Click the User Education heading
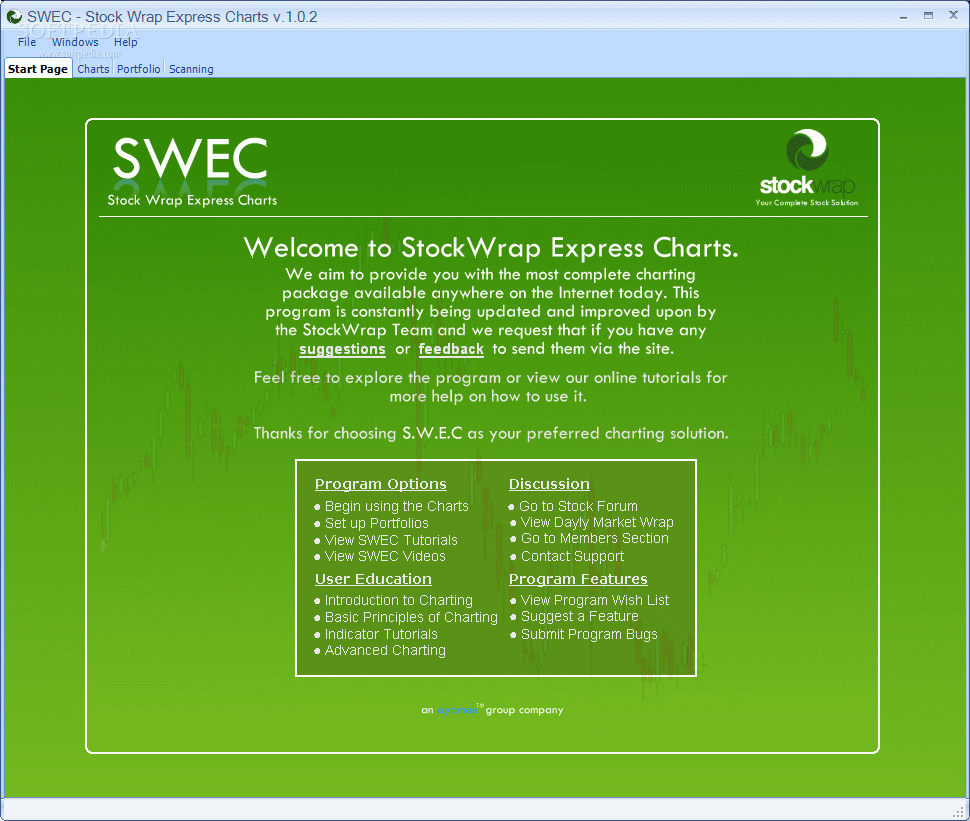This screenshot has height=821, width=970. tap(373, 579)
